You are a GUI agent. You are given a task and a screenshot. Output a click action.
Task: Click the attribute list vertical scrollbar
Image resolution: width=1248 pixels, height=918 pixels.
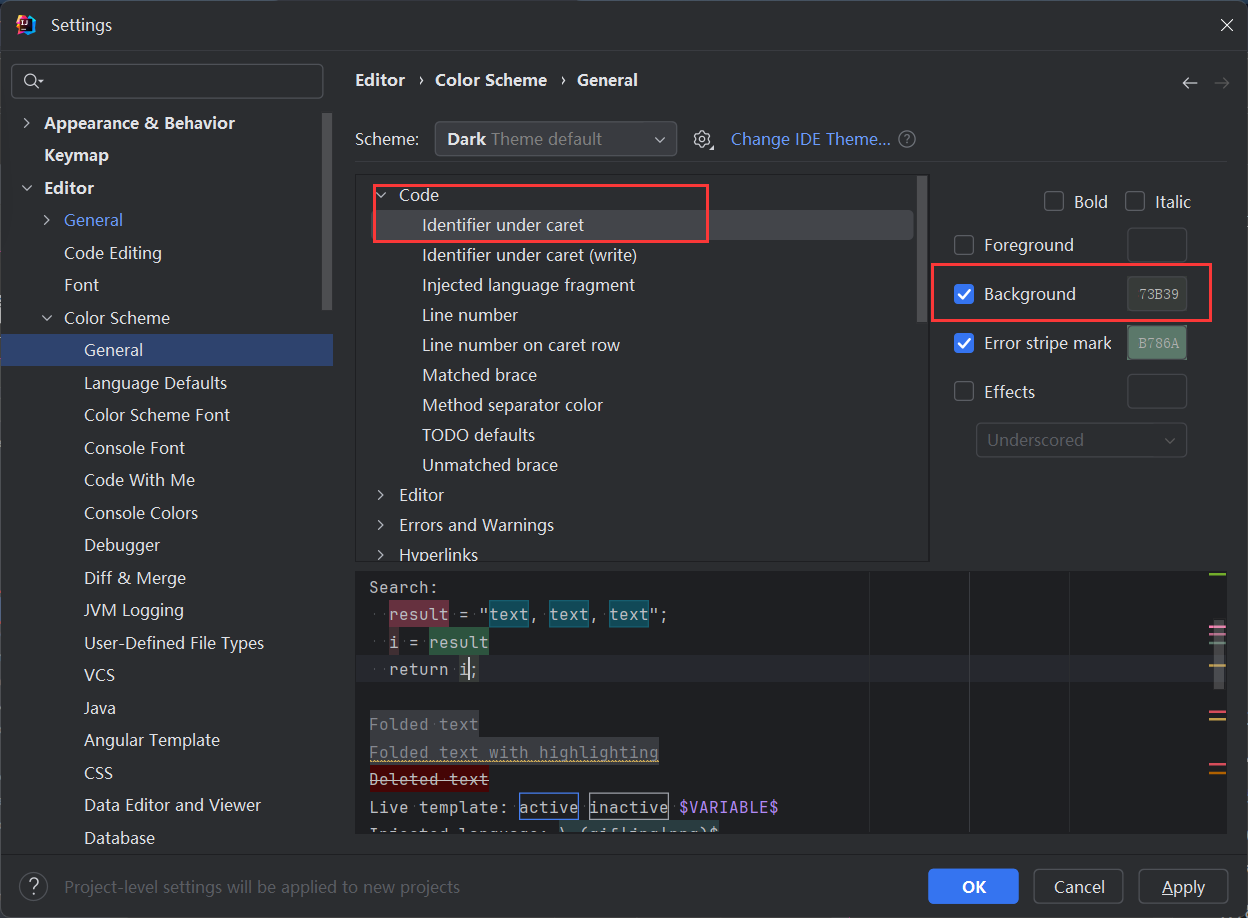[922, 249]
